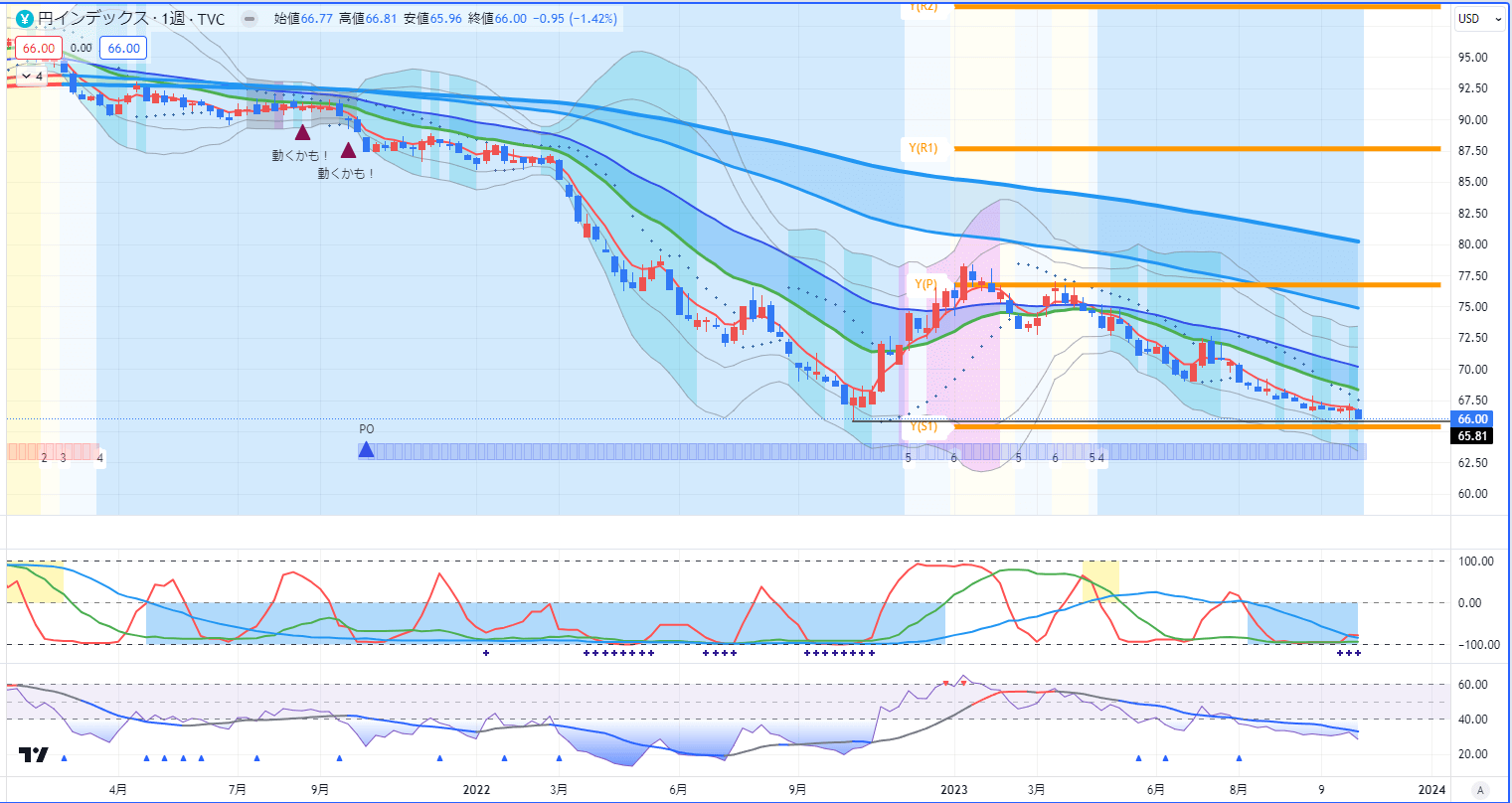Click the 95.00 price axis label
Viewport: 1512px width, 803px height.
pos(1472,58)
